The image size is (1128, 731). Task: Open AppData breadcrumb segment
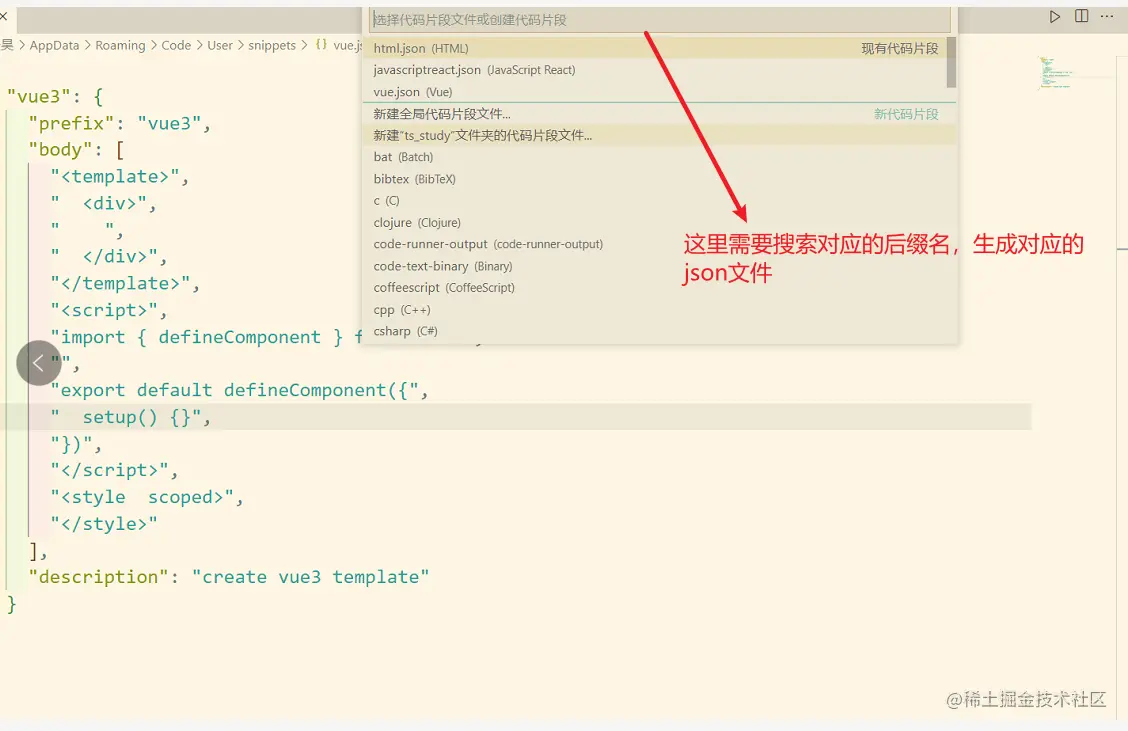point(55,45)
